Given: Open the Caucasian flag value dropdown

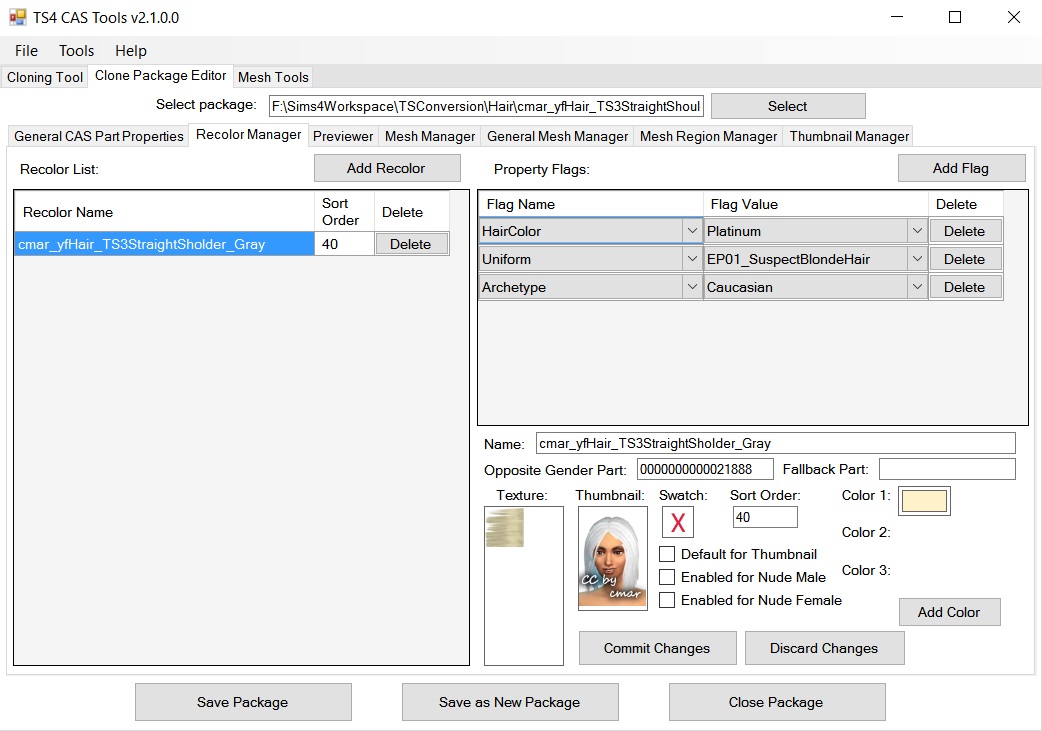Looking at the screenshot, I should (x=916, y=287).
